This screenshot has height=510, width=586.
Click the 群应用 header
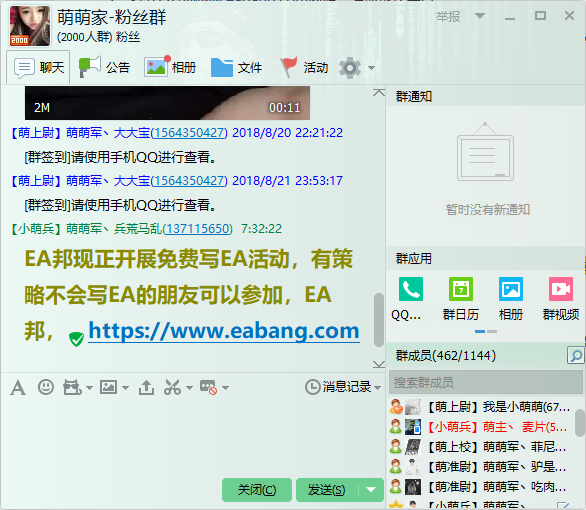tap(414, 259)
